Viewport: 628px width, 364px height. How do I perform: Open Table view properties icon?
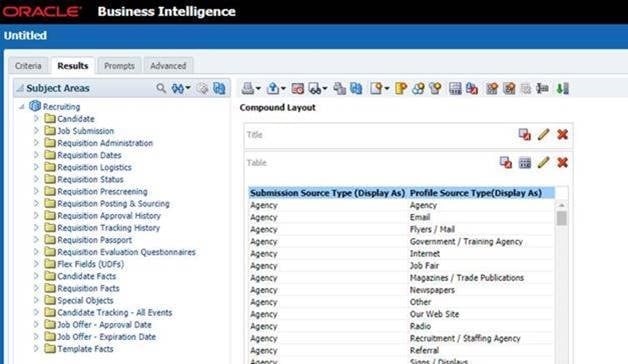525,163
